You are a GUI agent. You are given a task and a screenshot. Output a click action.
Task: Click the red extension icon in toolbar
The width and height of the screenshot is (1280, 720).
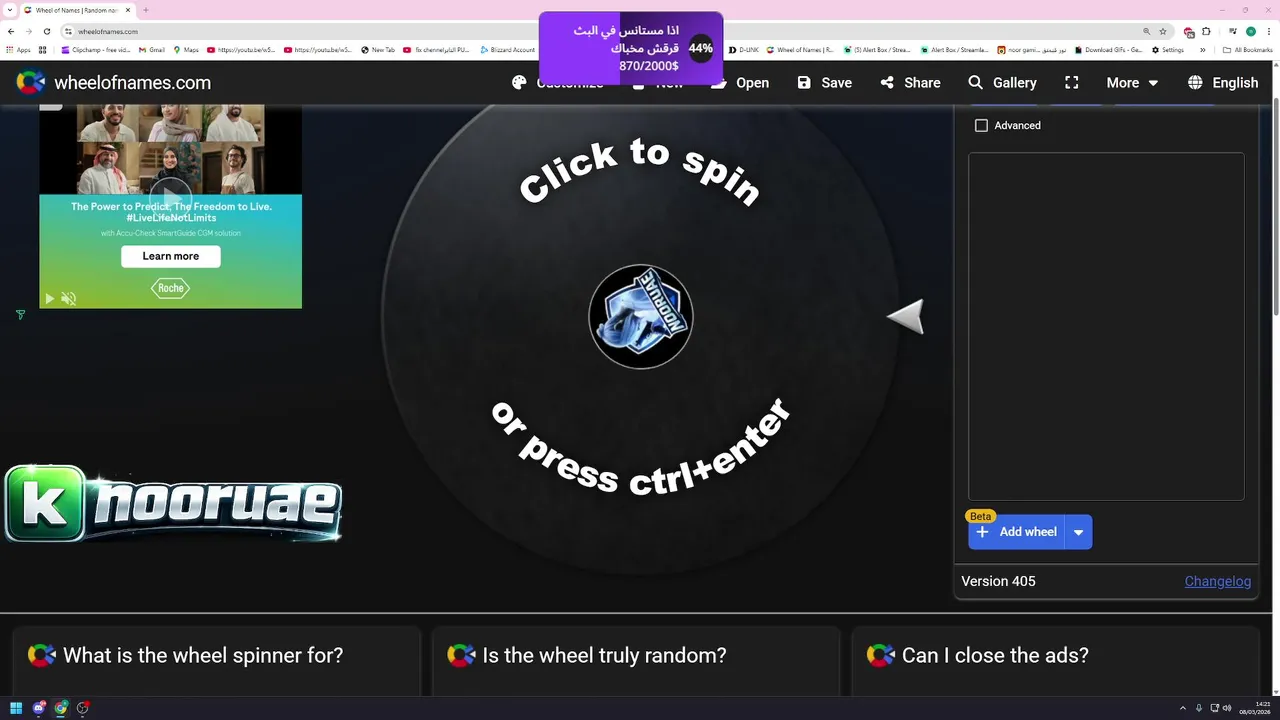(1189, 31)
